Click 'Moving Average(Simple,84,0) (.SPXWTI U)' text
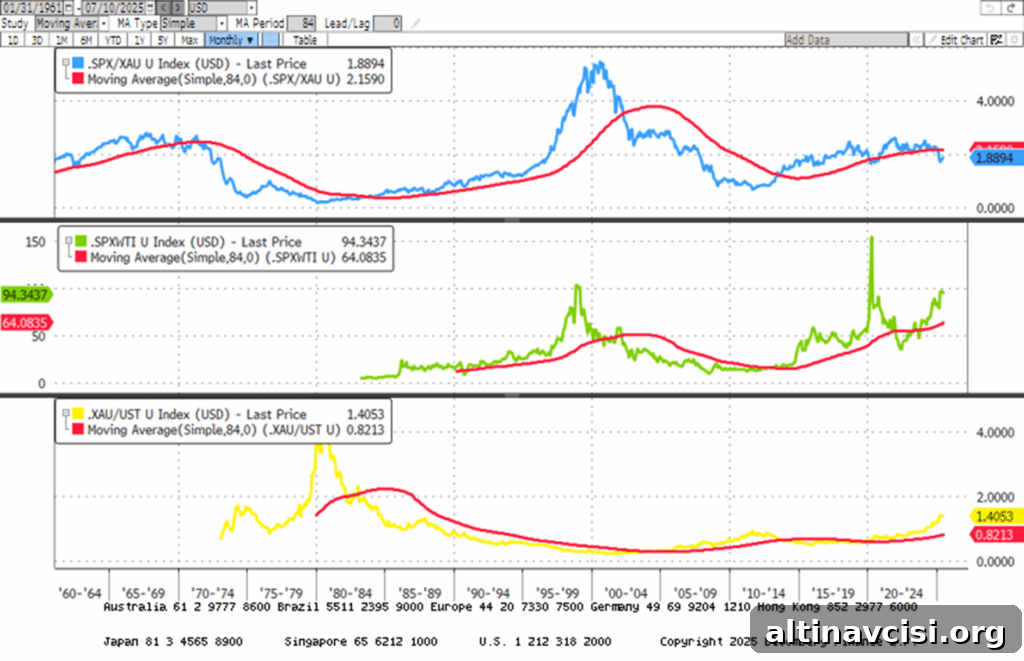Viewport: 1024px width, 661px height. 213,257
